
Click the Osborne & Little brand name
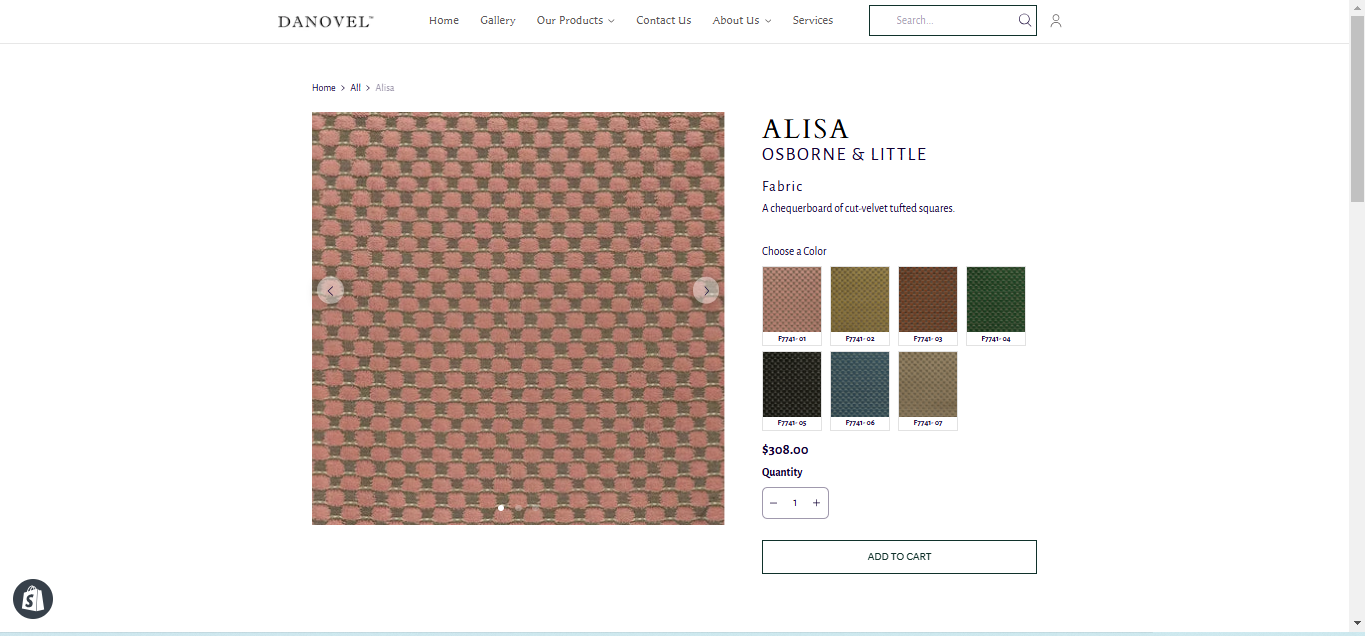[x=844, y=155]
